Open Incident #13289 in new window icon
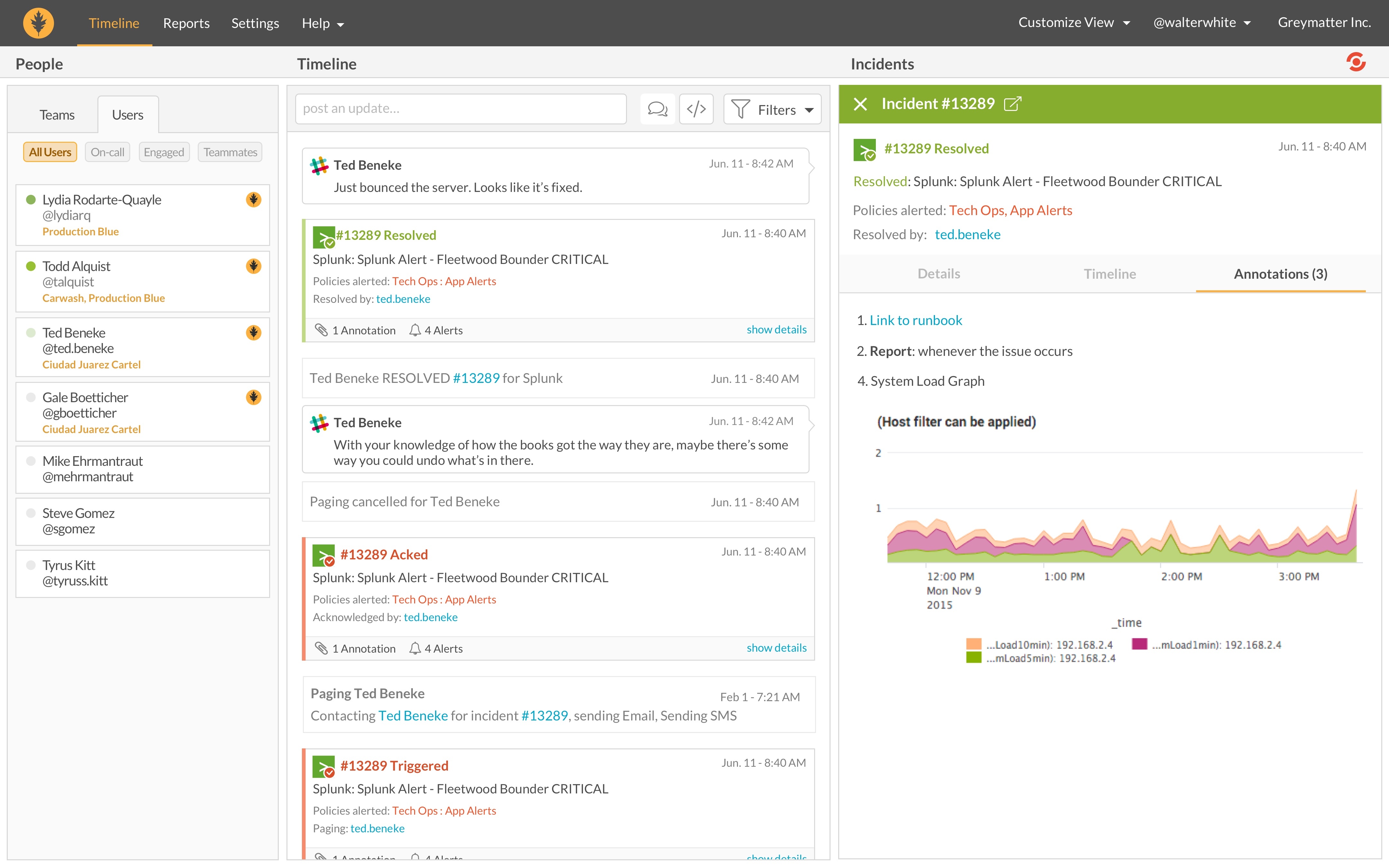Viewport: 1389px width, 868px height. (x=1012, y=104)
